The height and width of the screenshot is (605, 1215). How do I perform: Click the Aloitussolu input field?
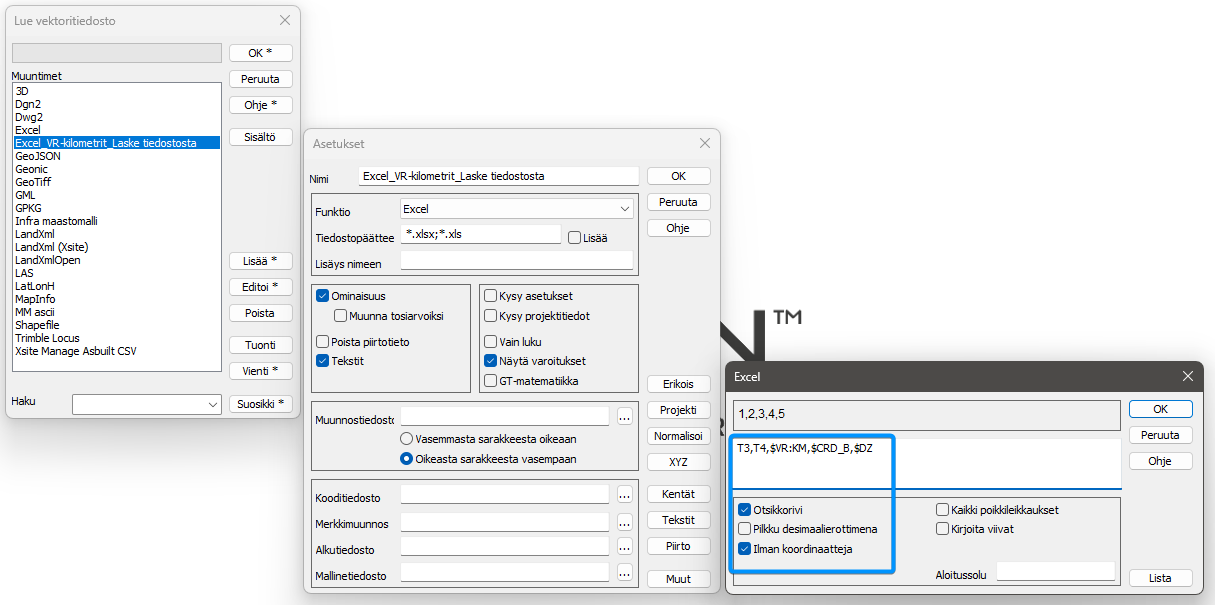(1055, 571)
